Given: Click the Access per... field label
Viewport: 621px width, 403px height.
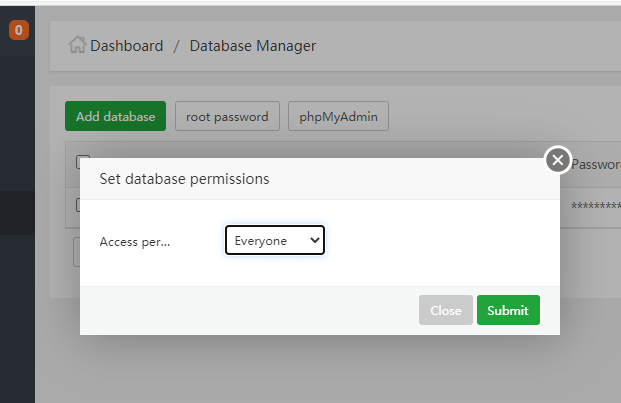Looking at the screenshot, I should 135,241.
